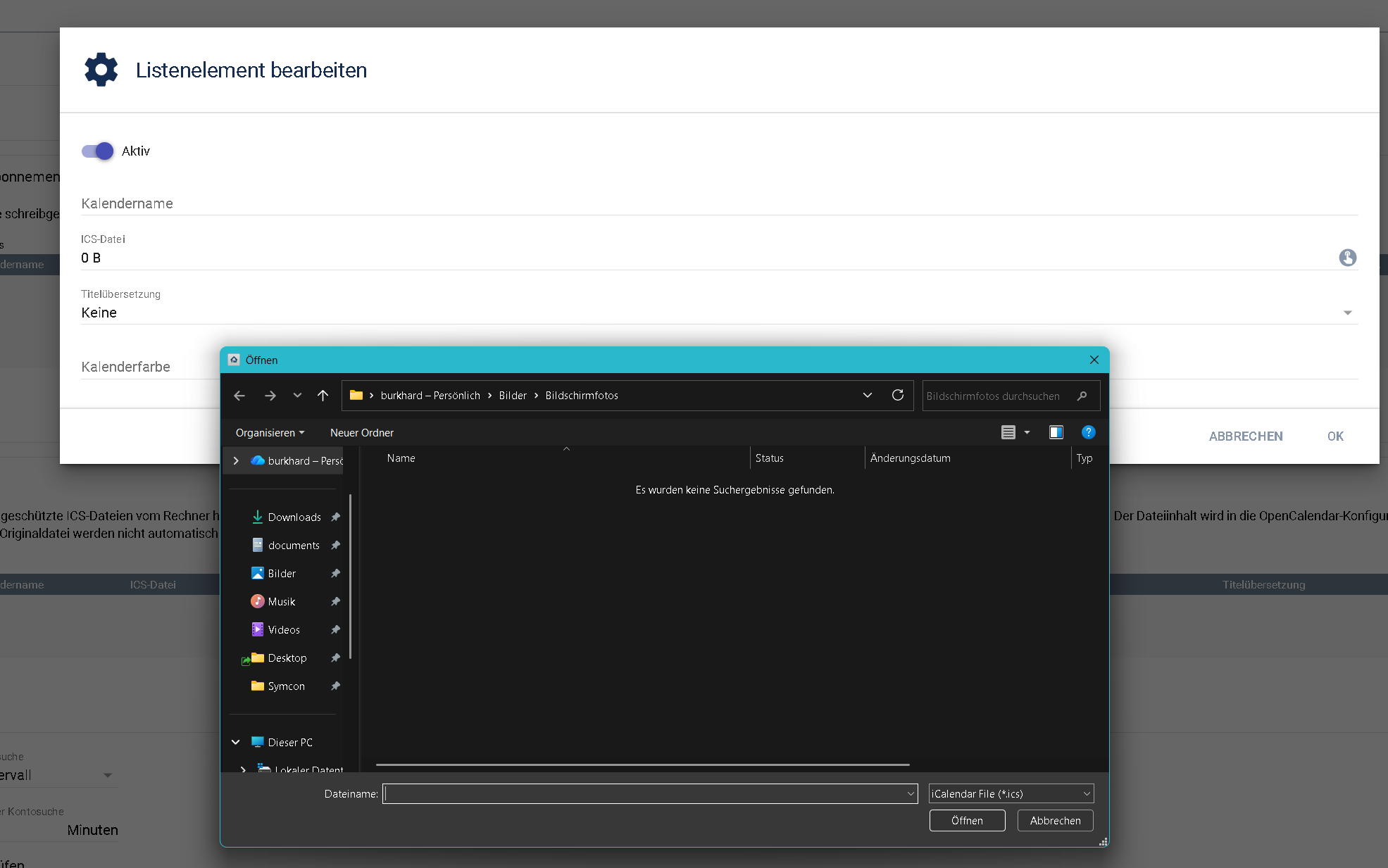Toggle the preview pane
The image size is (1388, 868).
pos(1056,432)
